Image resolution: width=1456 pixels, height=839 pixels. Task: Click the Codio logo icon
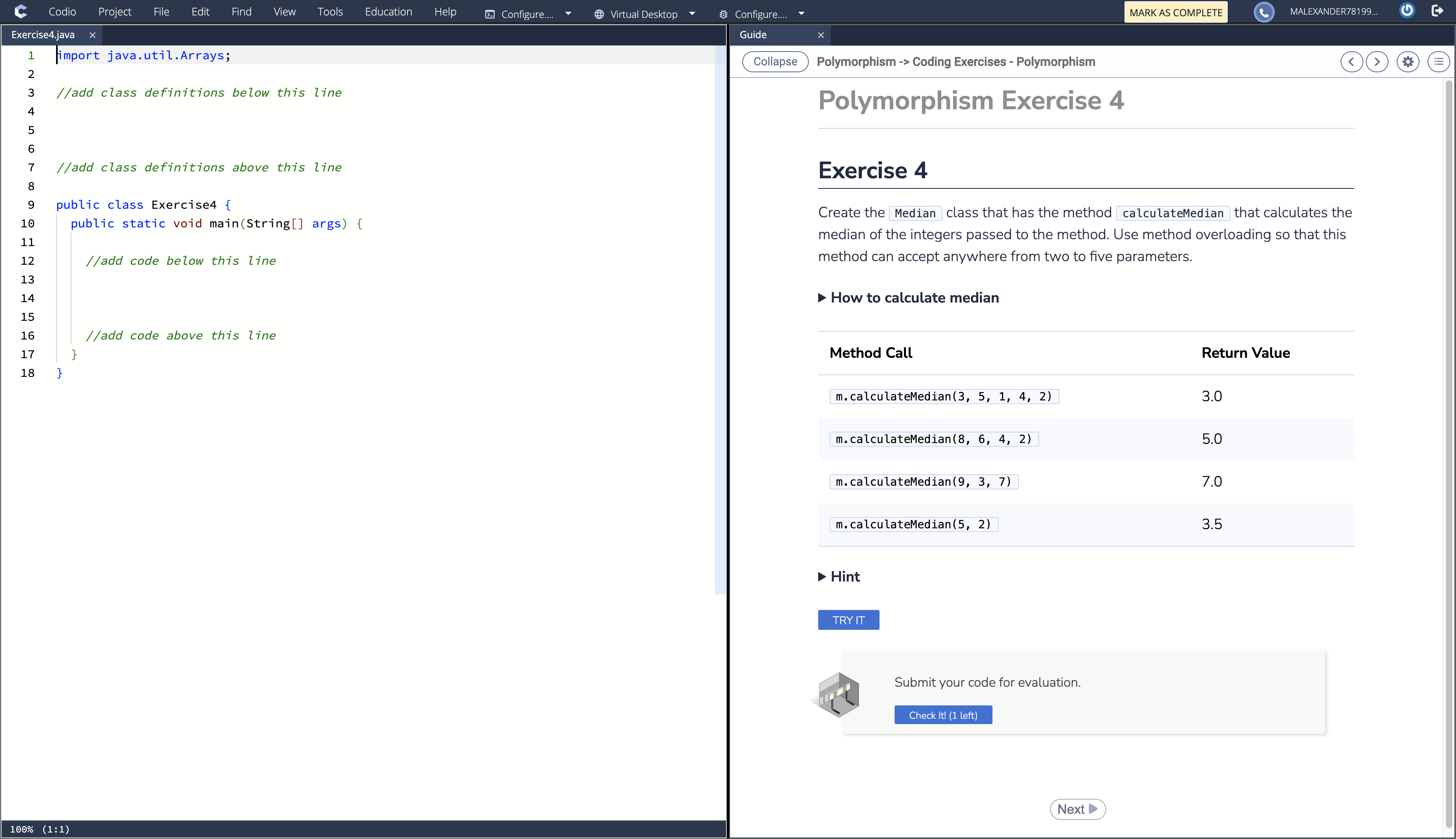click(21, 11)
